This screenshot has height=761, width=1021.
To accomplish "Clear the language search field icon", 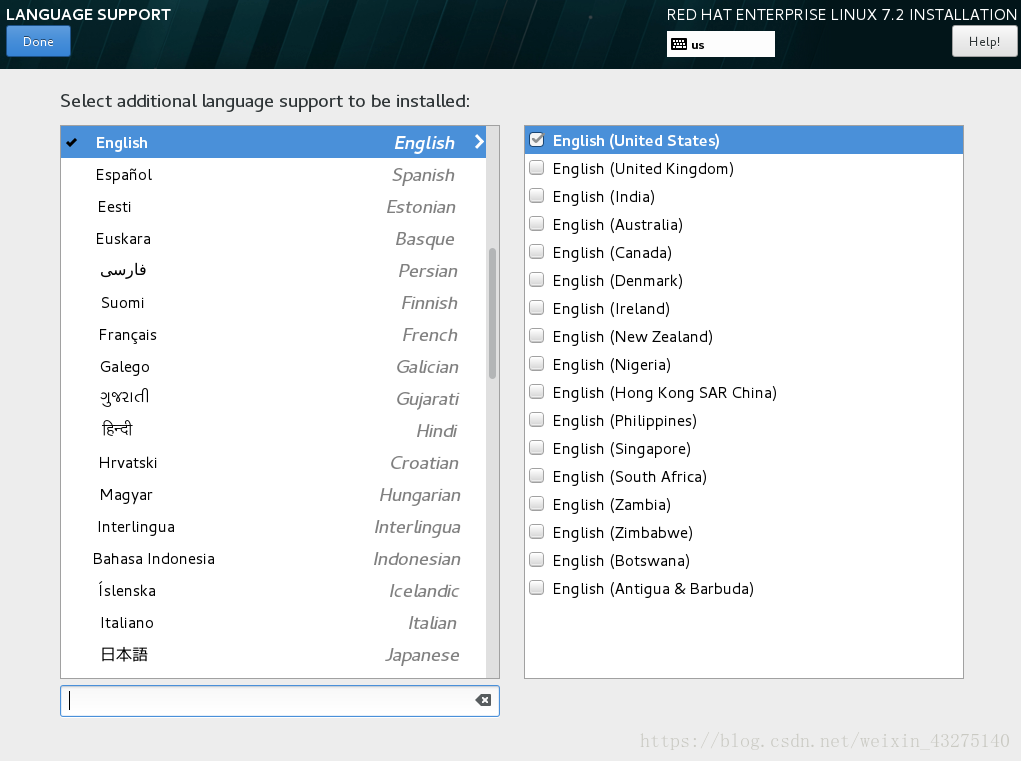I will coord(483,700).
